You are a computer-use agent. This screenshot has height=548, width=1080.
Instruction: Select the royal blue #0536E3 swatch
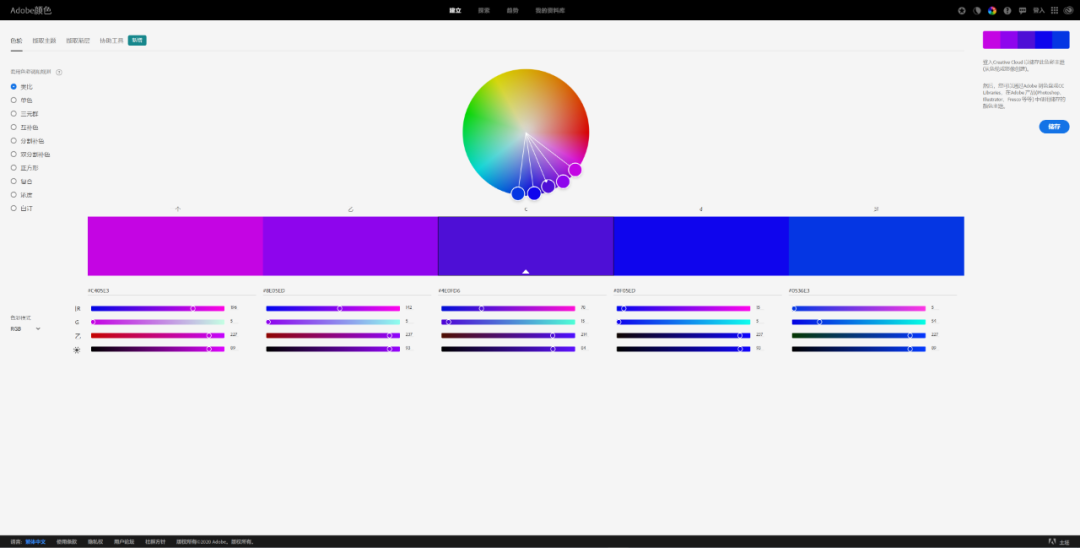(x=876, y=246)
